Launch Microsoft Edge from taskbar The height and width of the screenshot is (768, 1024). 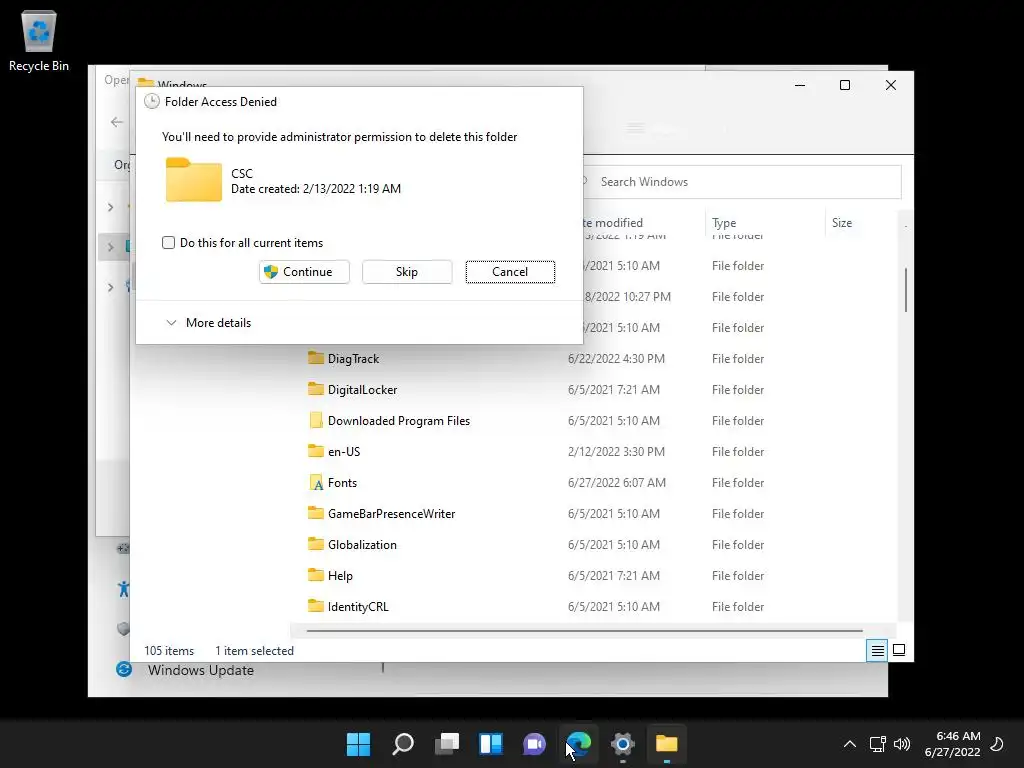579,744
